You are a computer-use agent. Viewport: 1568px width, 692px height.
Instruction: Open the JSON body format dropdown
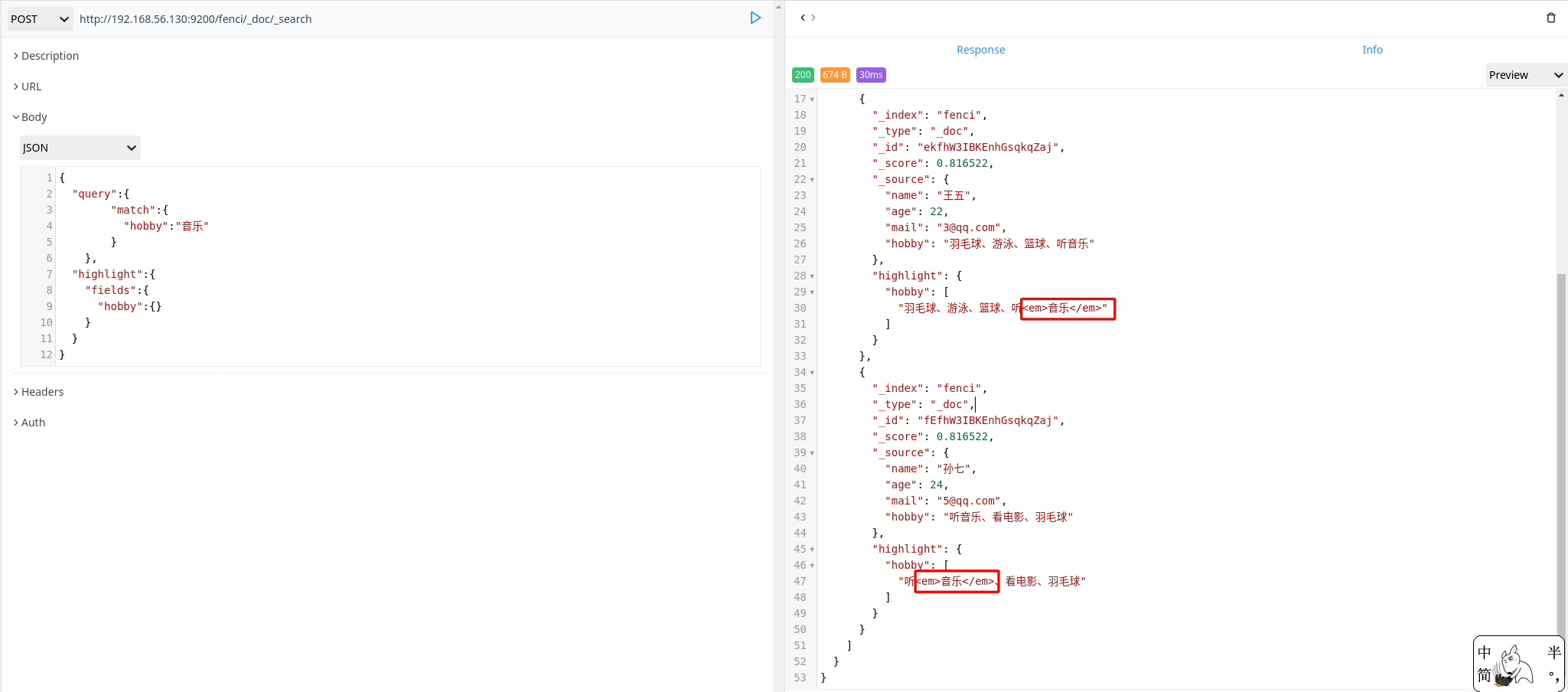(x=79, y=147)
